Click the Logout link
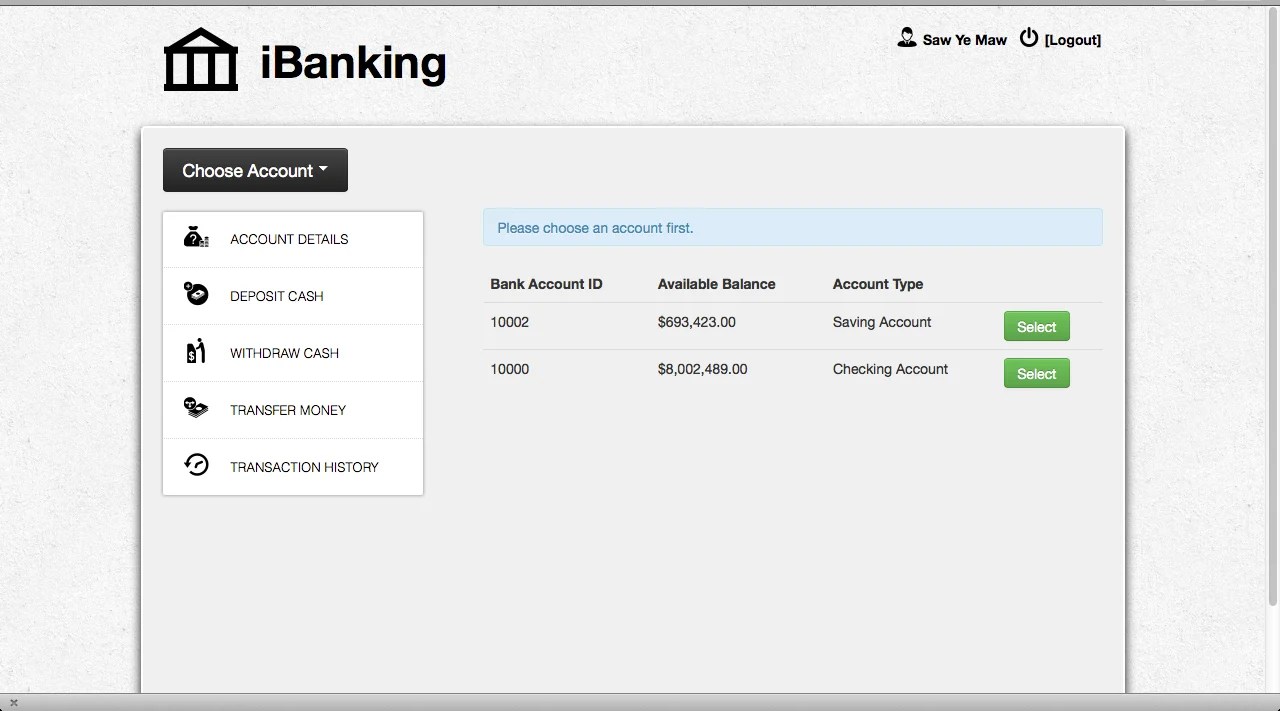1280x711 pixels. point(1072,40)
